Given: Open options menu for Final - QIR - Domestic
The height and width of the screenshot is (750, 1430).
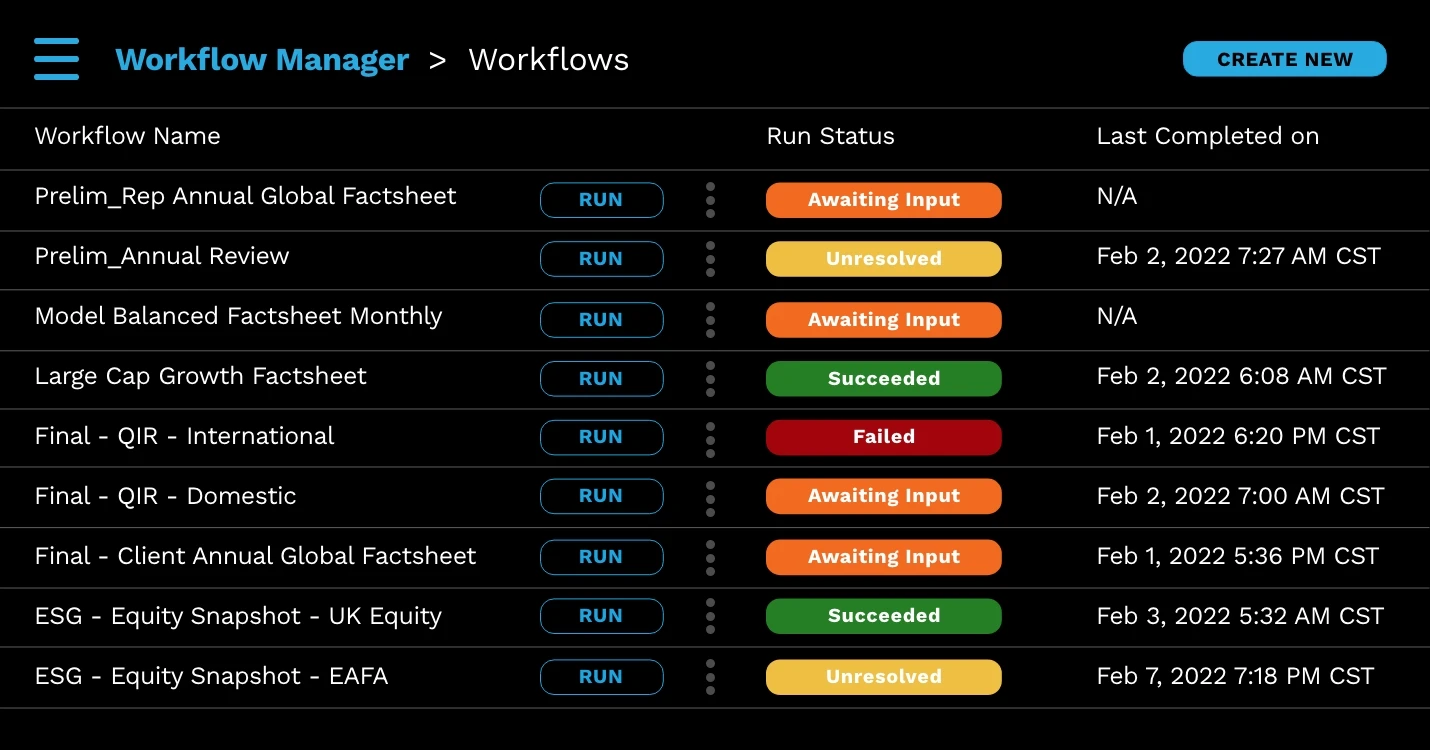Looking at the screenshot, I should [x=710, y=496].
